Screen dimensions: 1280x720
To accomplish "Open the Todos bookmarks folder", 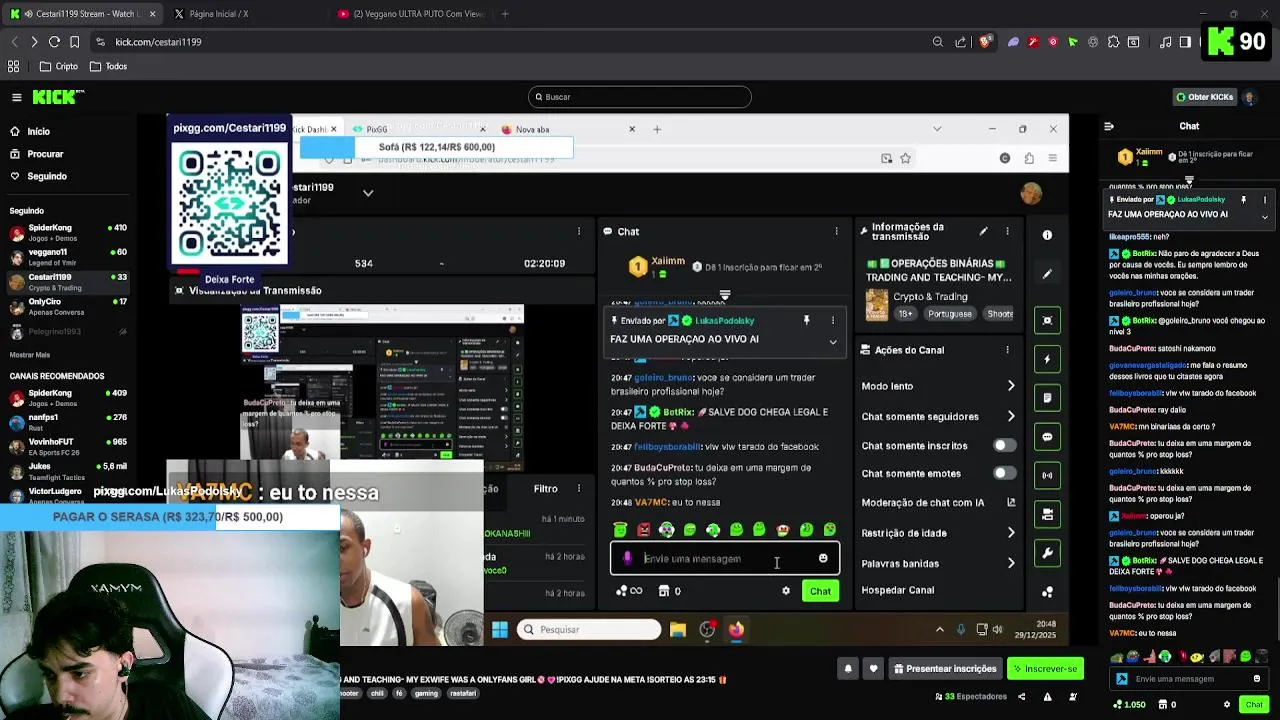I will point(109,66).
